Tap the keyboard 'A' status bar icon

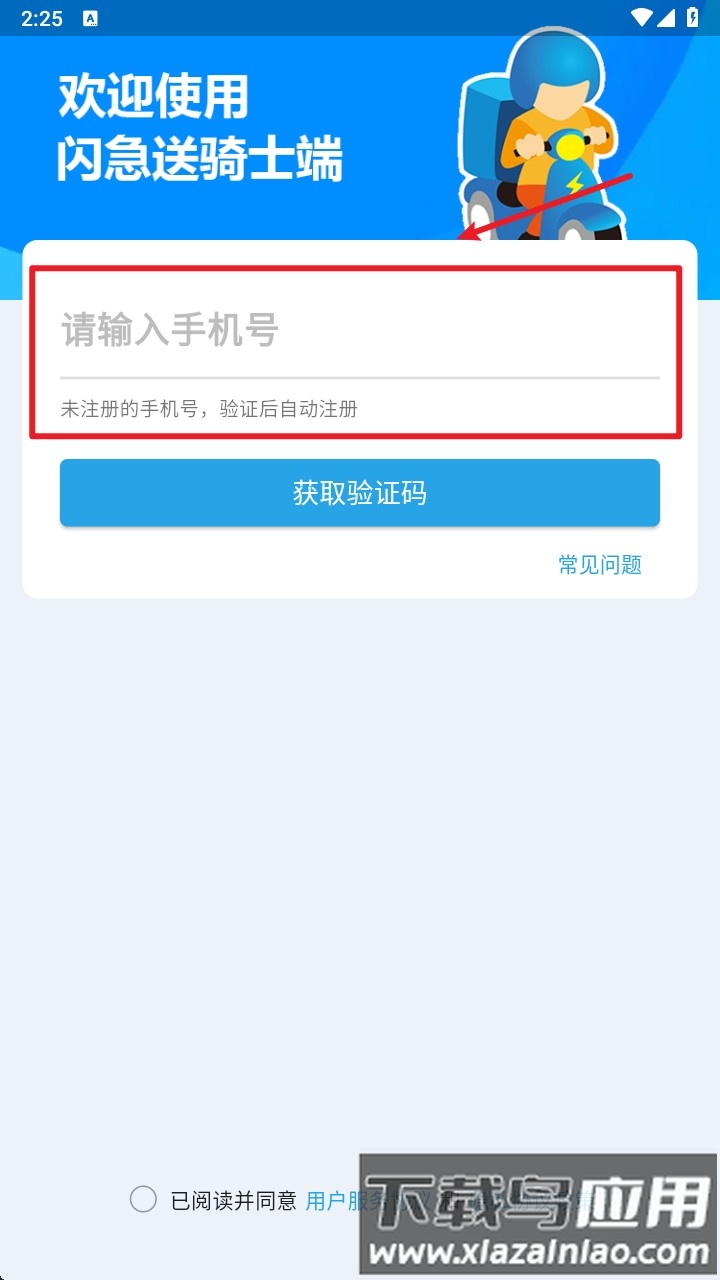click(x=90, y=18)
